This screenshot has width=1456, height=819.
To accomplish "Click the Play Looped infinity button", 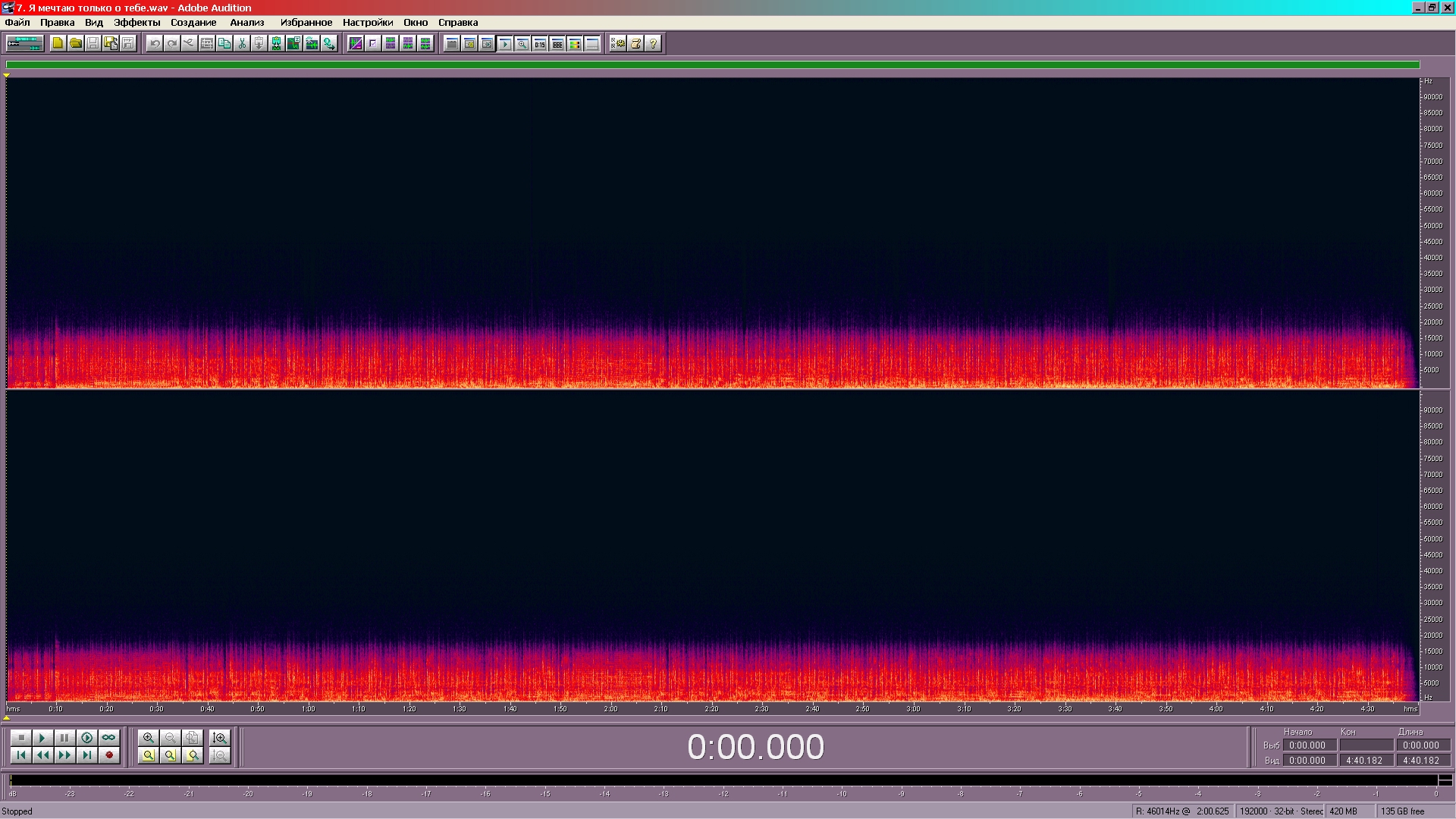I will point(108,738).
